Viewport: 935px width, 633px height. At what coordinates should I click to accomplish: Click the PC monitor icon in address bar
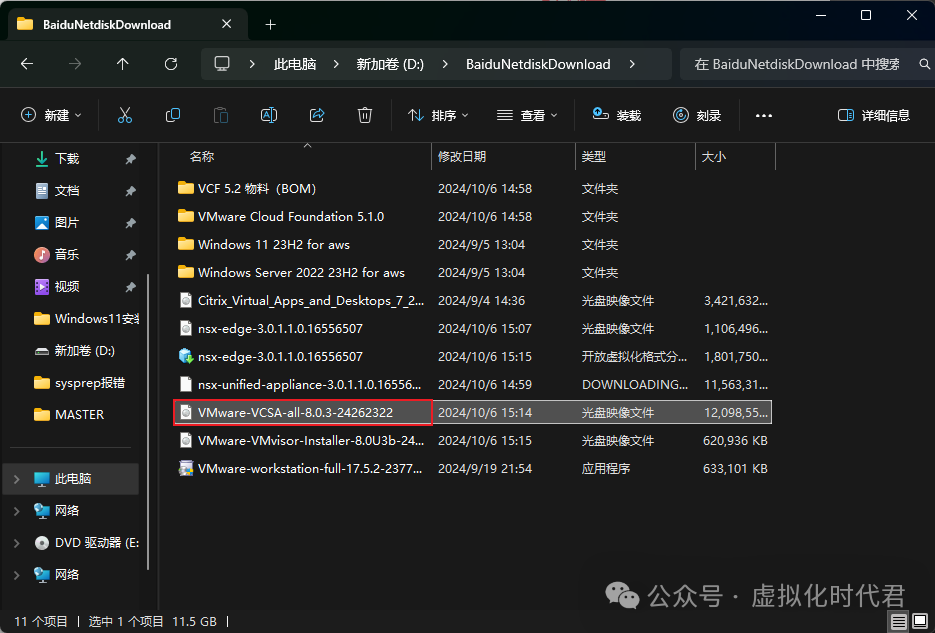(x=222, y=64)
